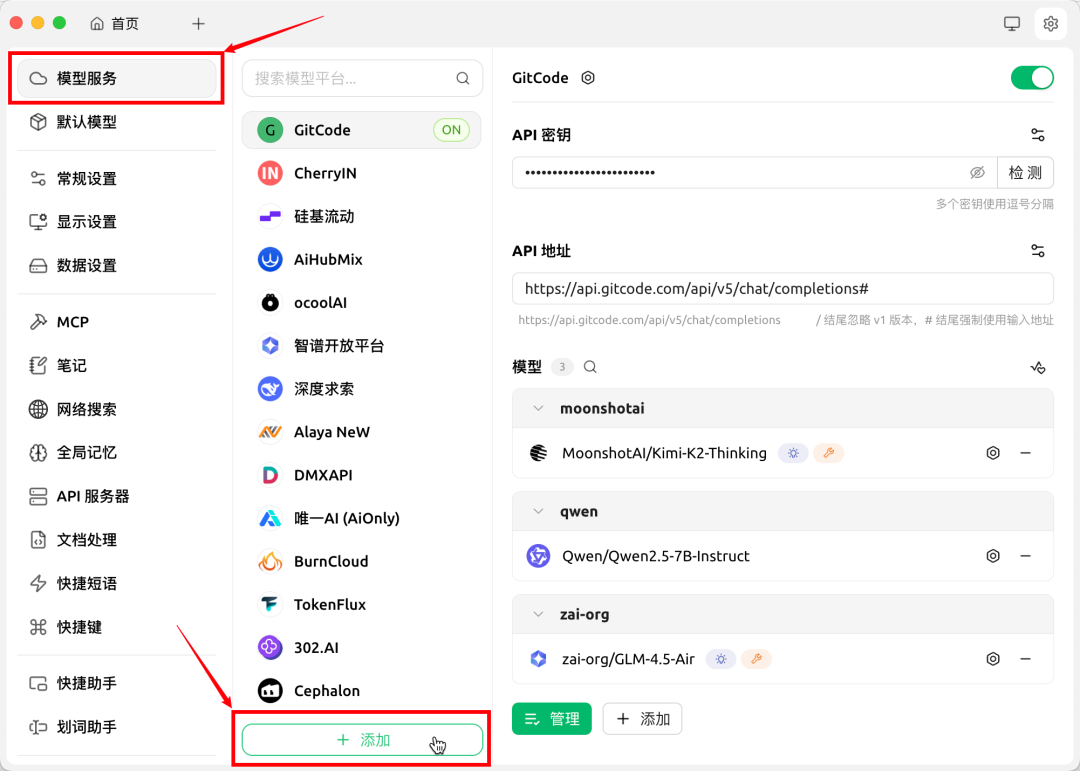The width and height of the screenshot is (1080, 771).
Task: Click the 检测 check button
Action: (x=1025, y=173)
